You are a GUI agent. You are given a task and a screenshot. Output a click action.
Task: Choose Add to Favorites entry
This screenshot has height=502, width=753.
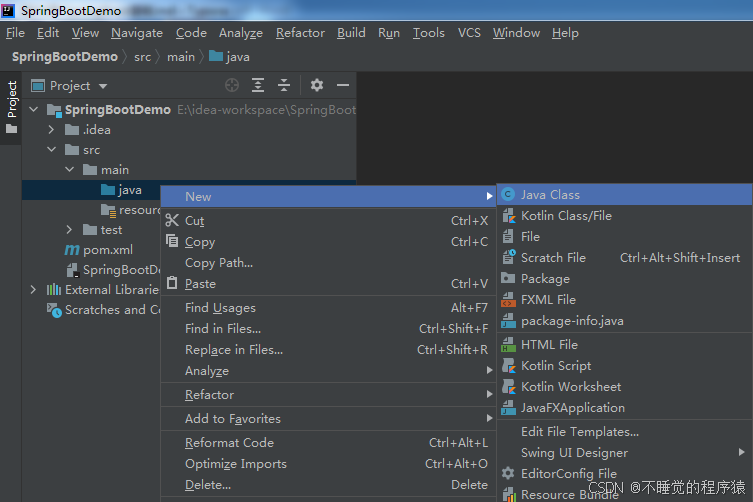pyautogui.click(x=328, y=418)
